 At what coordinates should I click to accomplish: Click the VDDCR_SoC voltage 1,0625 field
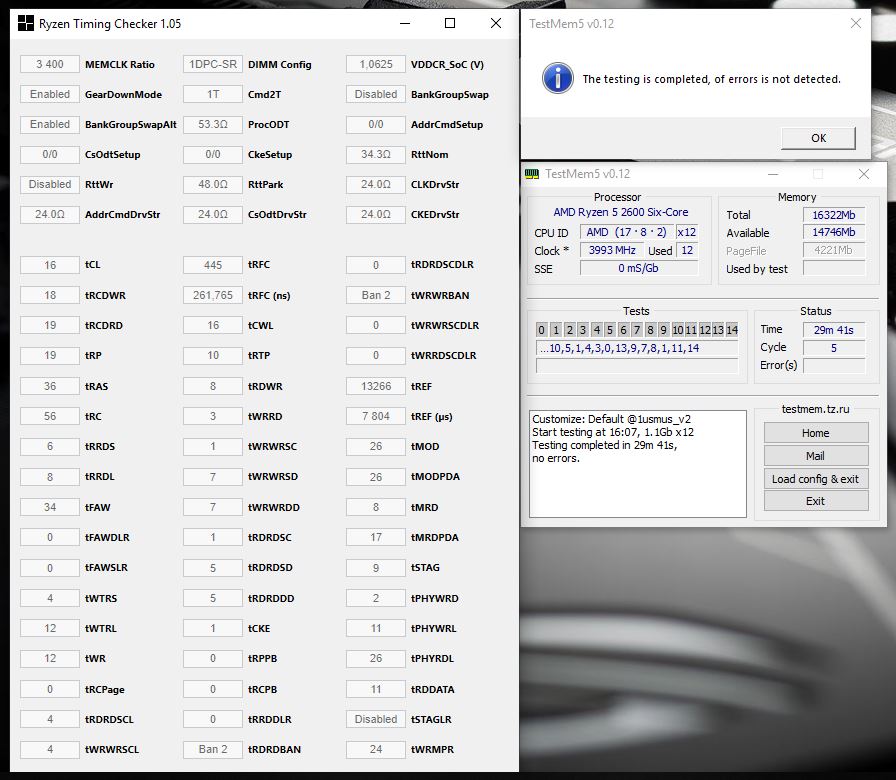375,64
